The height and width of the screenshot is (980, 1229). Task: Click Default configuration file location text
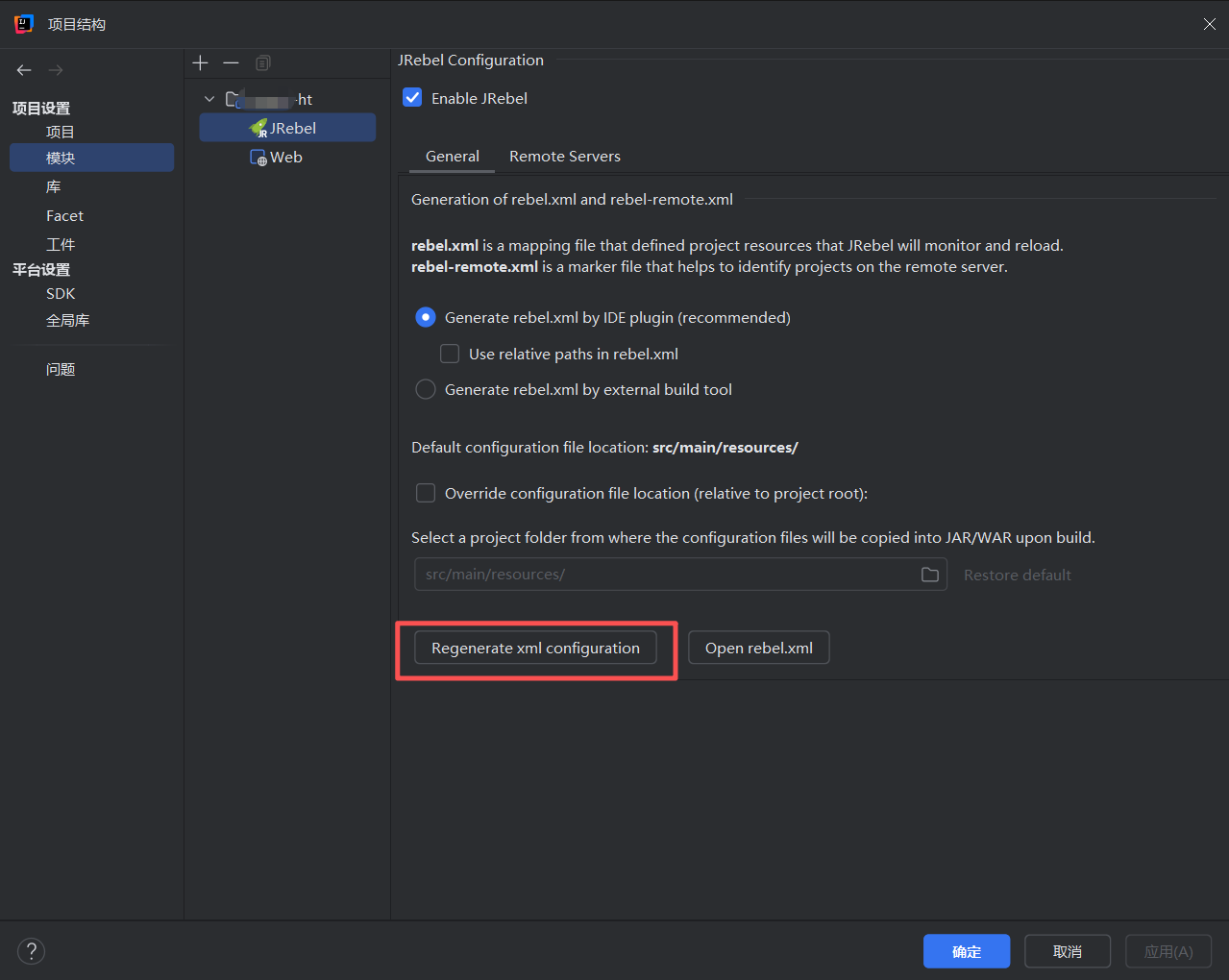tap(604, 447)
